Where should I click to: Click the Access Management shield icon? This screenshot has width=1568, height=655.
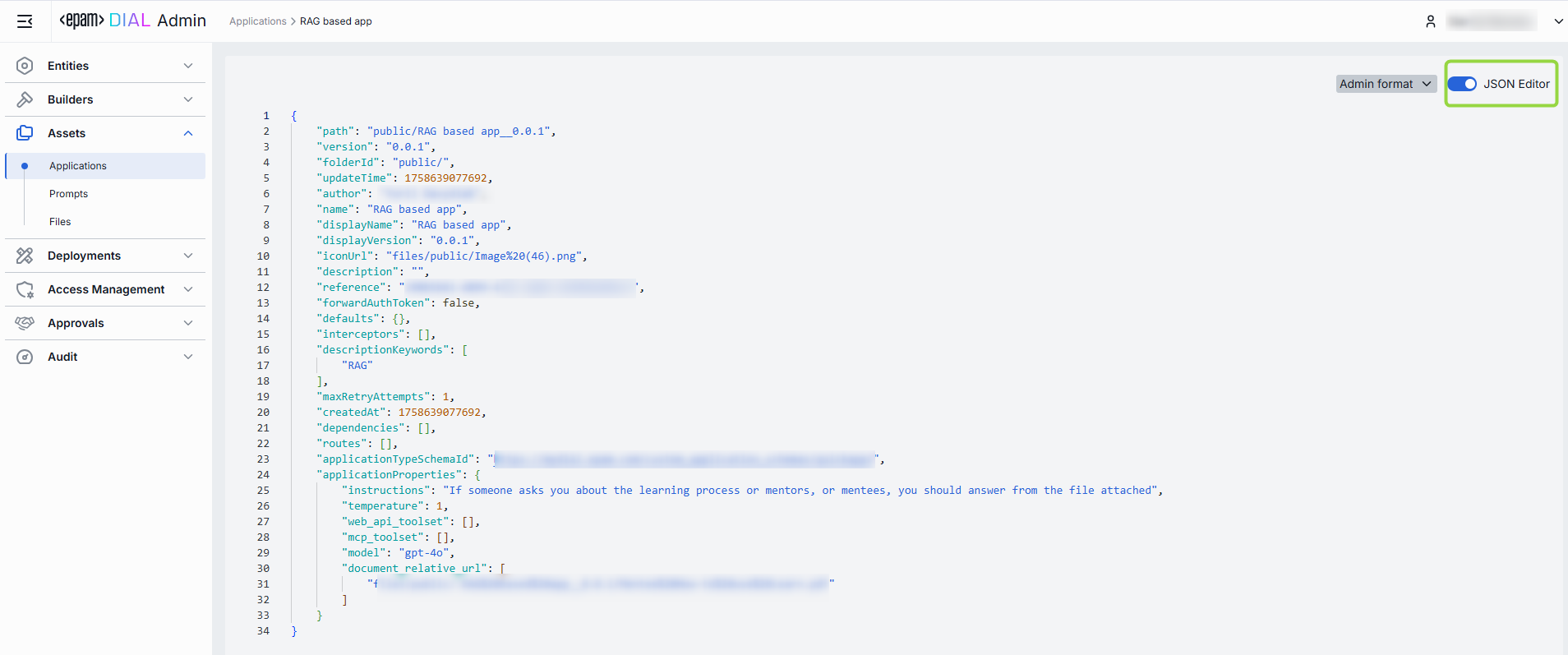click(x=25, y=289)
